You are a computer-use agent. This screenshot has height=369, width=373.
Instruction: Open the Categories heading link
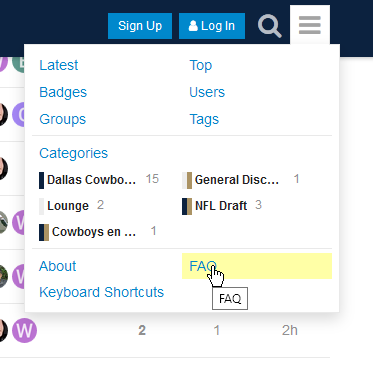pyautogui.click(x=74, y=153)
